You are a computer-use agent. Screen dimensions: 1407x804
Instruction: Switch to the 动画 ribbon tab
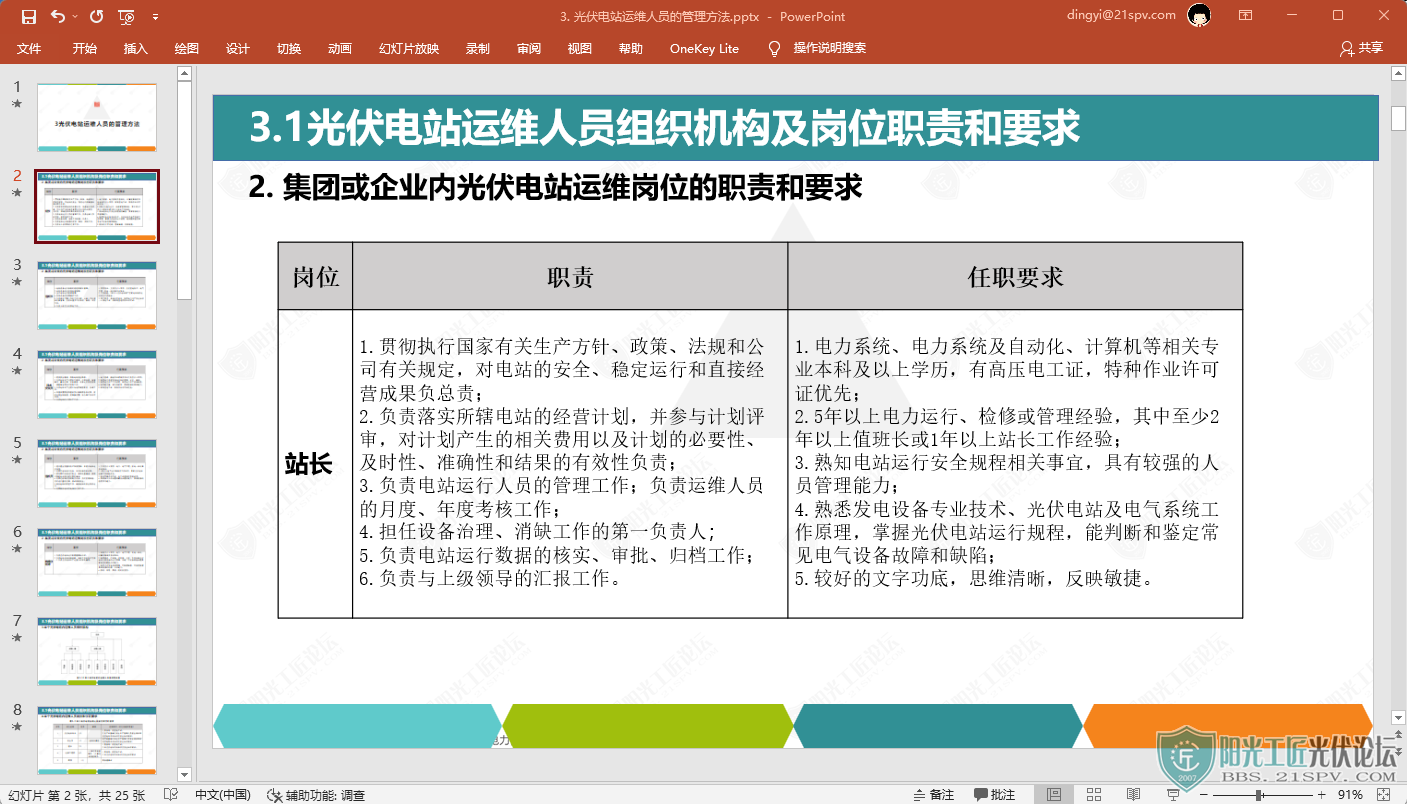click(x=340, y=48)
